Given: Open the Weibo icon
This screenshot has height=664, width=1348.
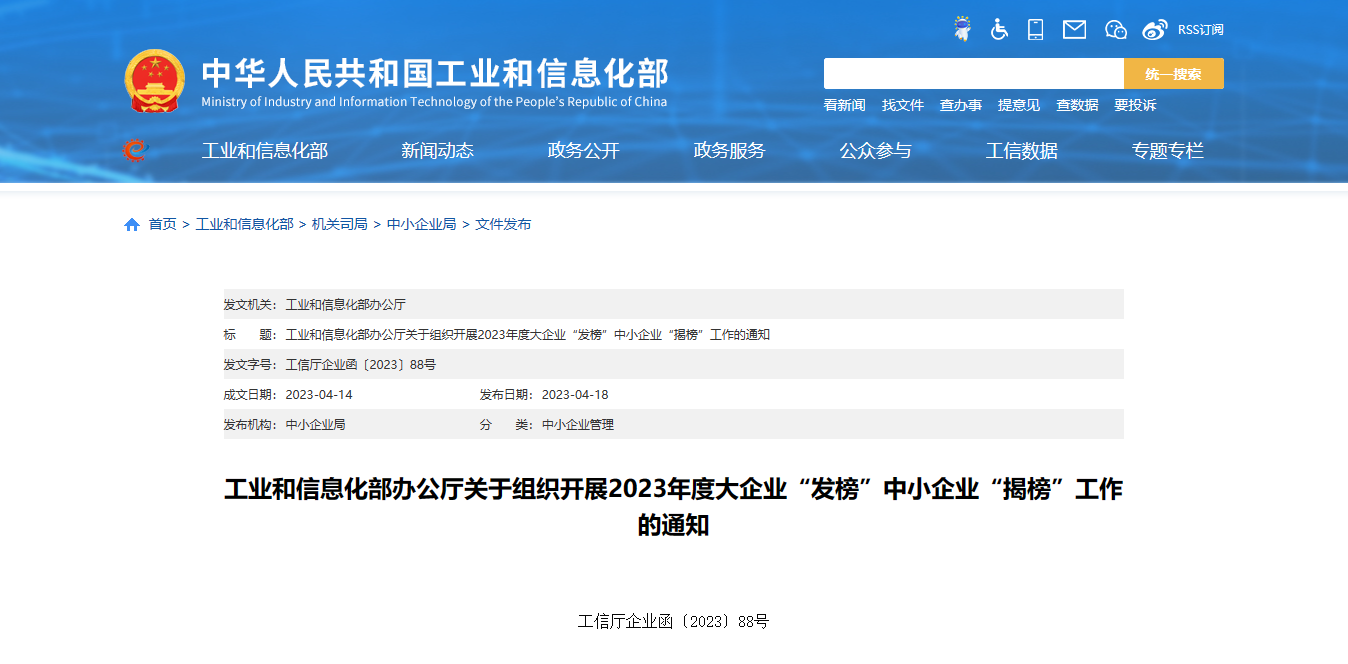Looking at the screenshot, I should click(1155, 29).
